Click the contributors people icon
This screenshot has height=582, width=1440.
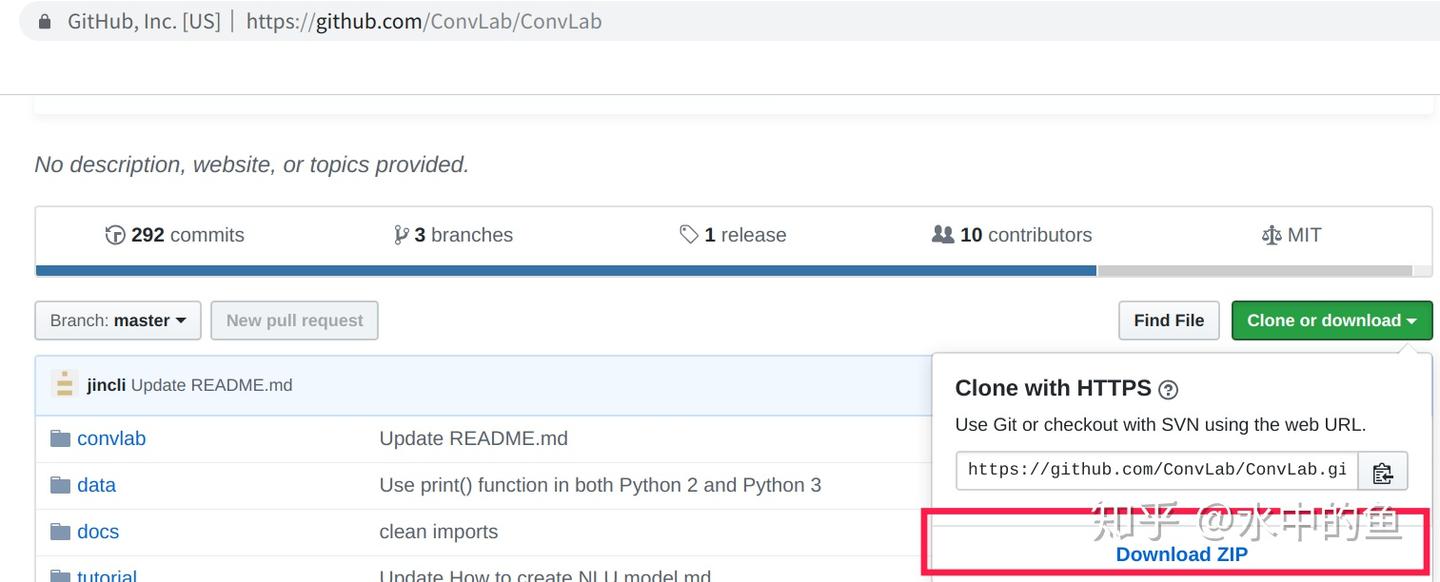tap(943, 234)
